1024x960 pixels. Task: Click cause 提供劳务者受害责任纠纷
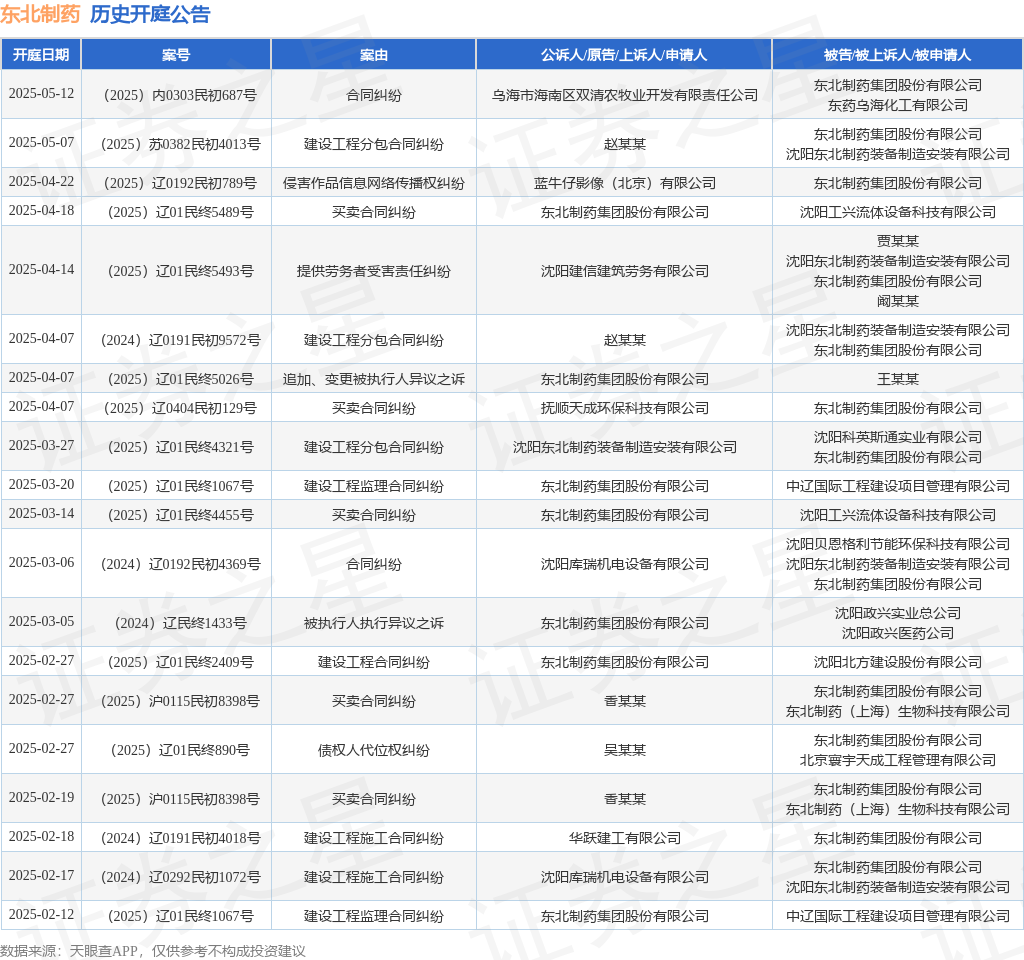[x=374, y=271]
